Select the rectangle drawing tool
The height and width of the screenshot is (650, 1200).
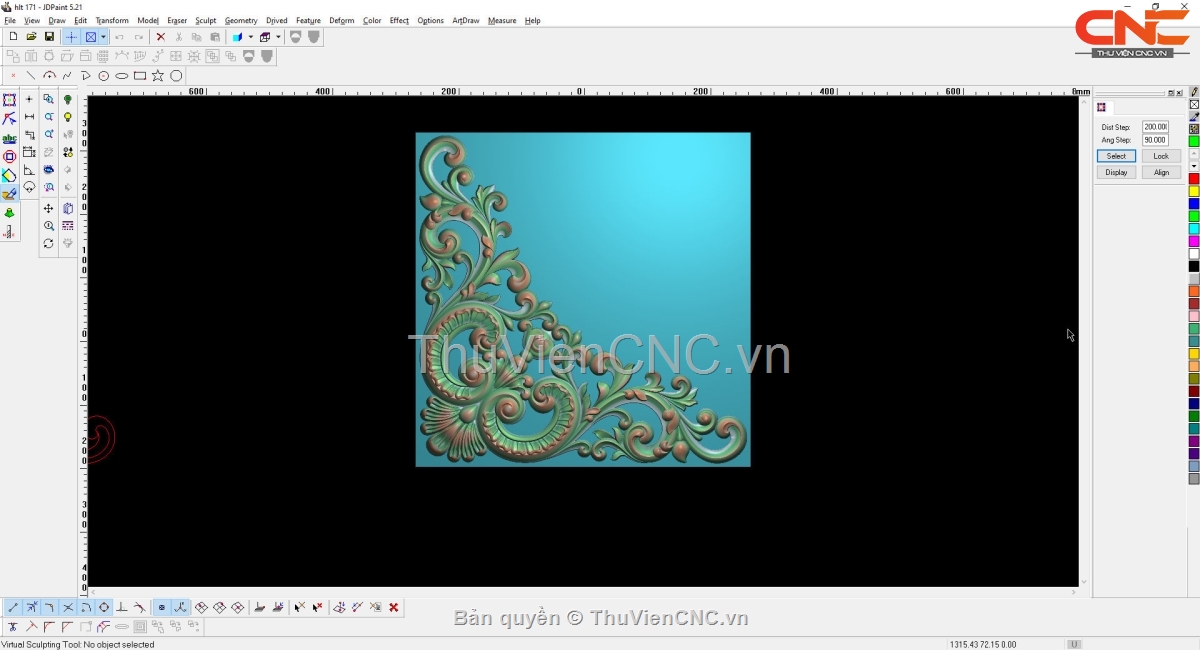tap(140, 76)
